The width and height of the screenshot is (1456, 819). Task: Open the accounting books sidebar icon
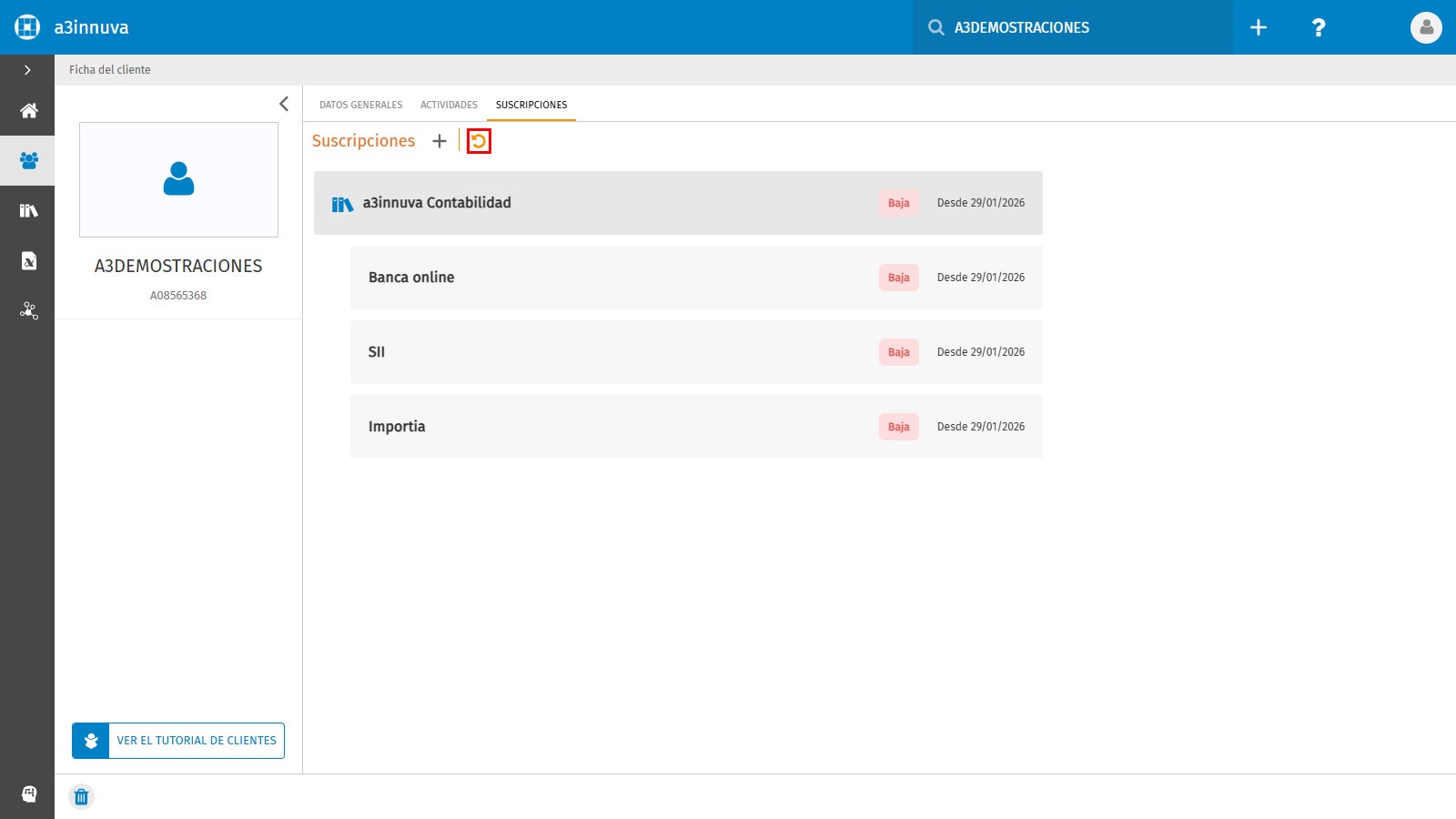(28, 211)
